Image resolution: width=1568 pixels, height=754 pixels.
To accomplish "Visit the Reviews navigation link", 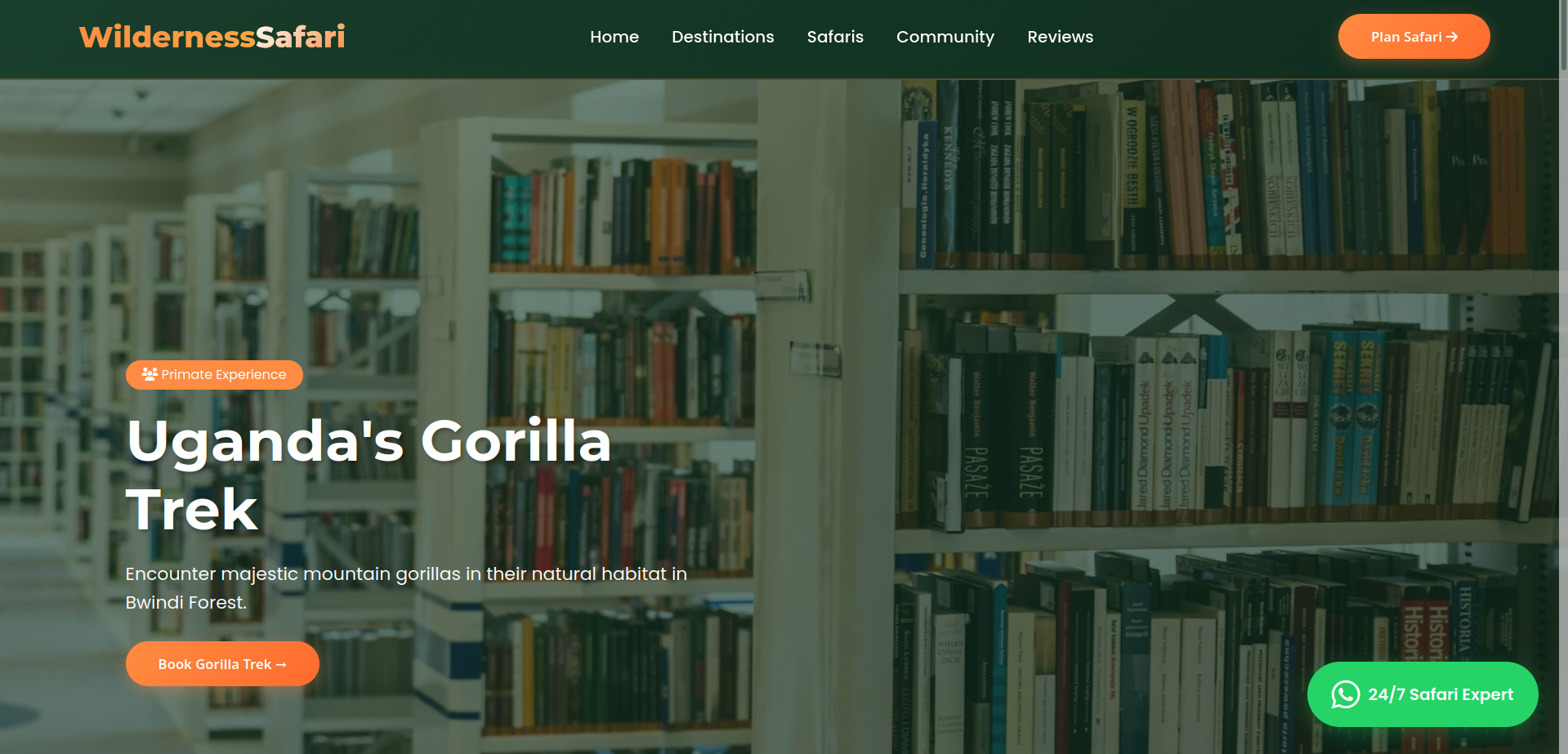I will point(1060,37).
